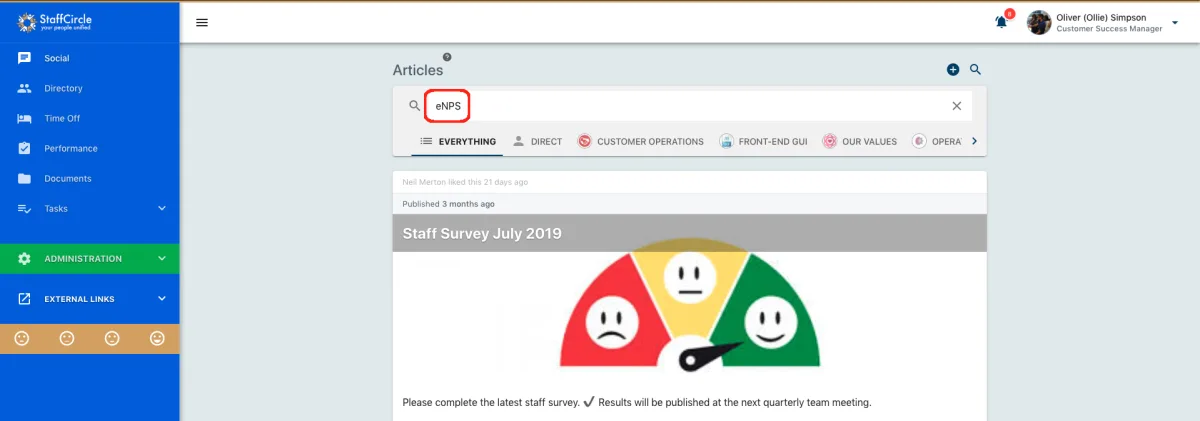Click the Tasks menu item

56,208
